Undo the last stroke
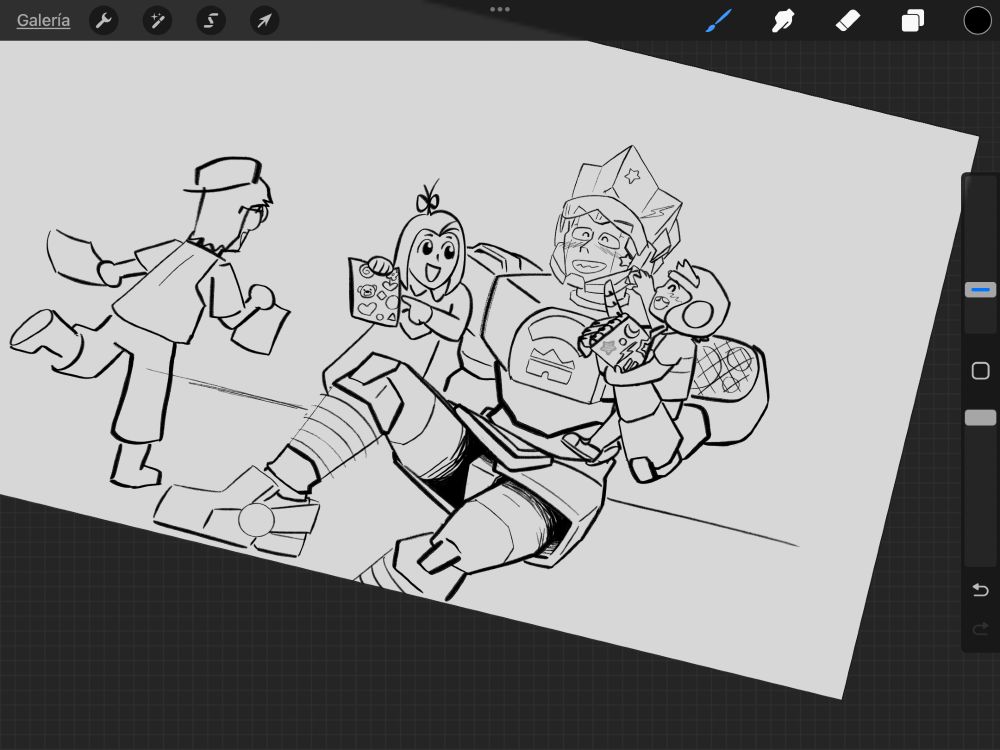Screen dimensions: 1000x750 click(980, 590)
